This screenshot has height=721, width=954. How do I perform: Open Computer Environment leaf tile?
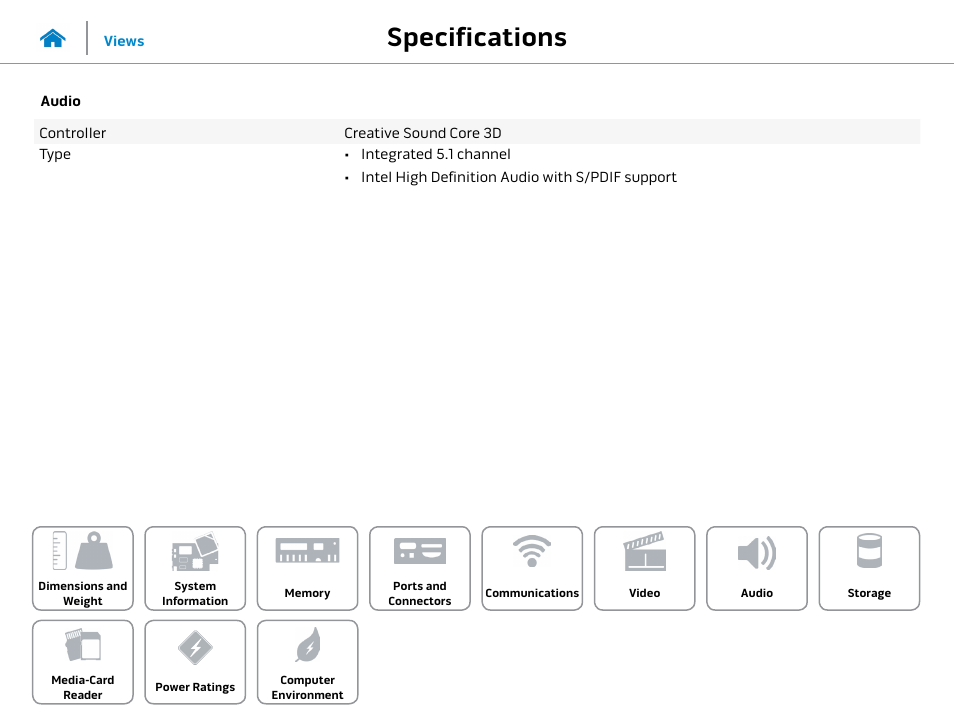(x=307, y=662)
